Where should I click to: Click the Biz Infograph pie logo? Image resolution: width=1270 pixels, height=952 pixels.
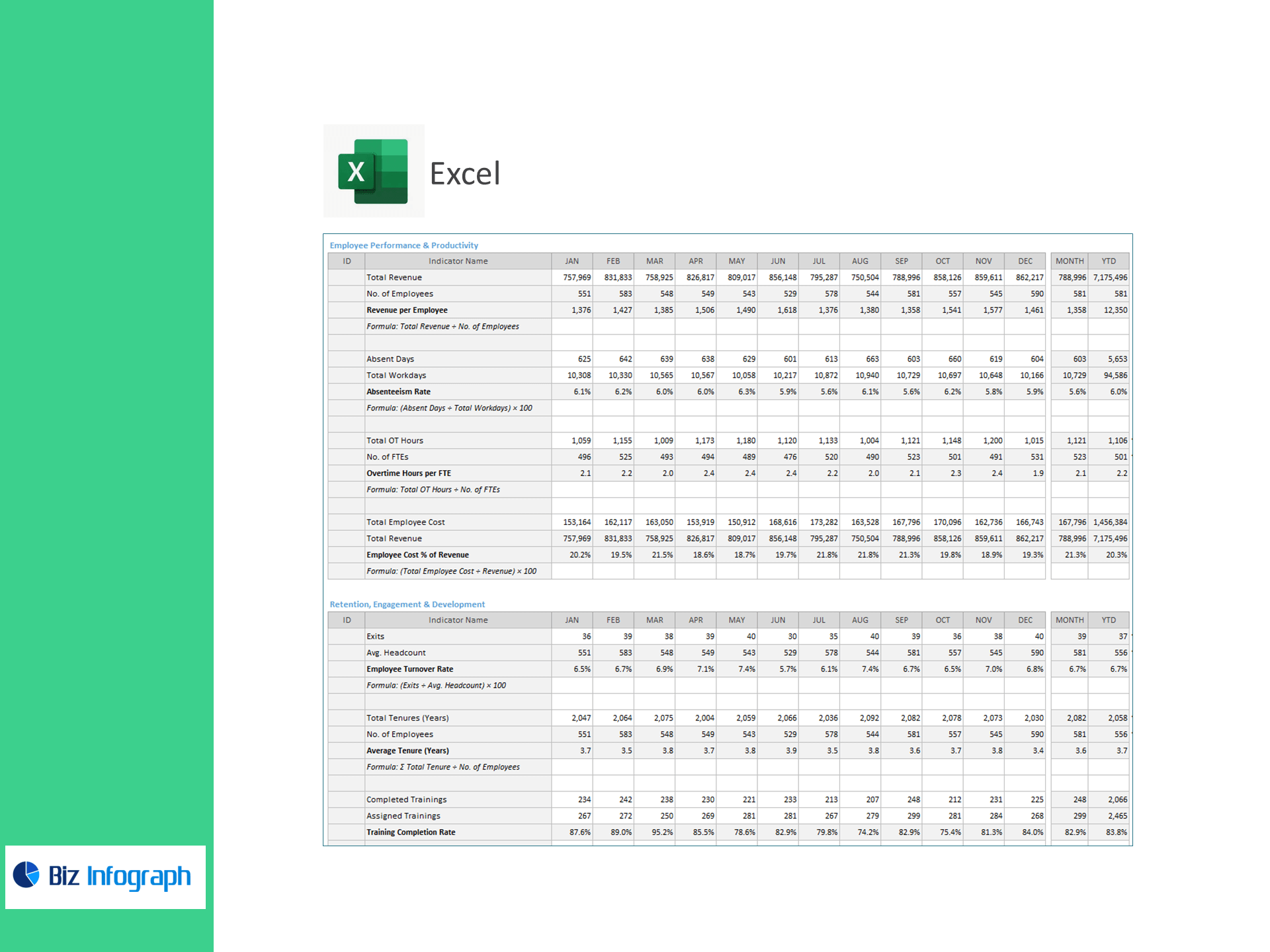tap(26, 875)
